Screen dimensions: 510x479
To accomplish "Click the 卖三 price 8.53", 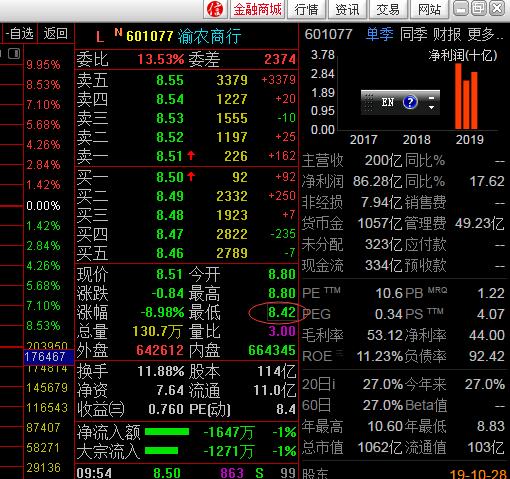I will coord(170,118).
